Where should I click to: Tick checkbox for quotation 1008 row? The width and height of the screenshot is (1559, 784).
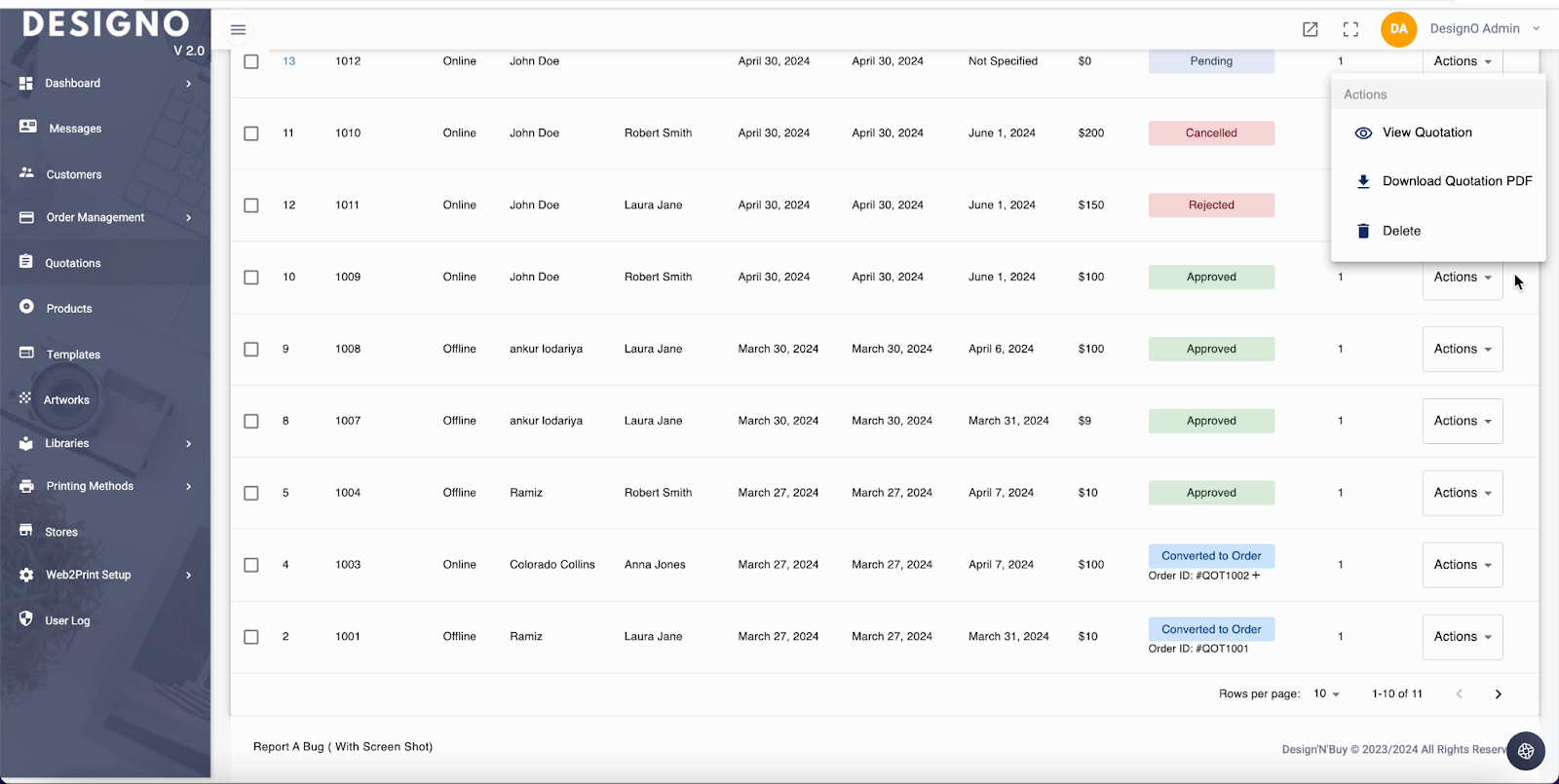251,350
